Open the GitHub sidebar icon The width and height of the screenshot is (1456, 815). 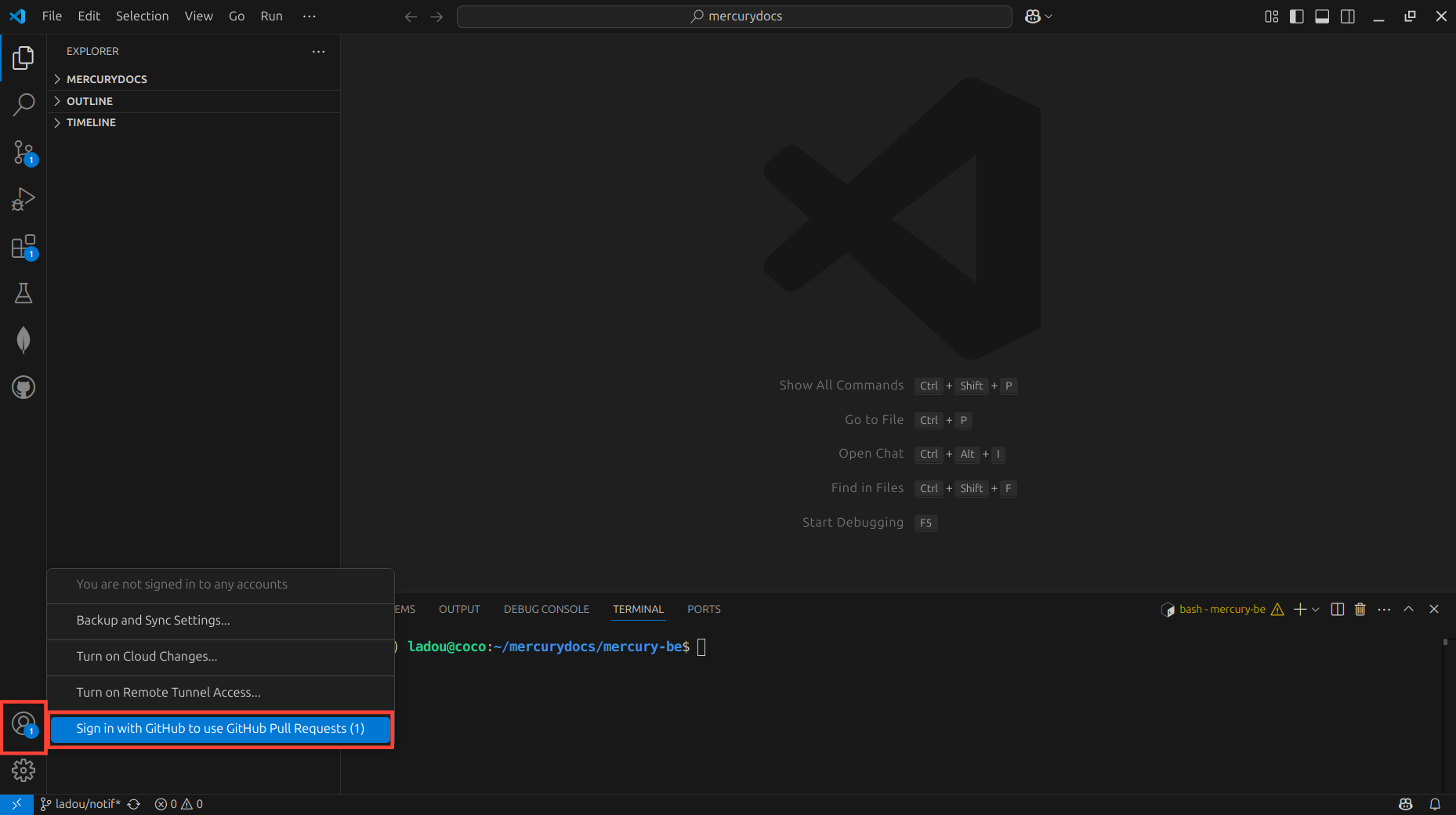pyautogui.click(x=24, y=386)
